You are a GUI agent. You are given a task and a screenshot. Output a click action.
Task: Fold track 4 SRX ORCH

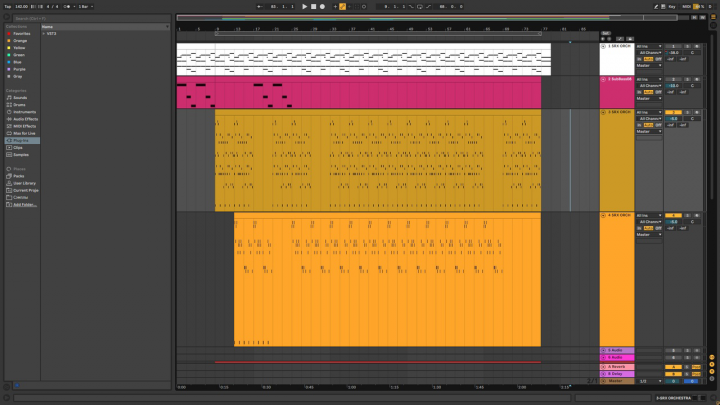point(603,215)
